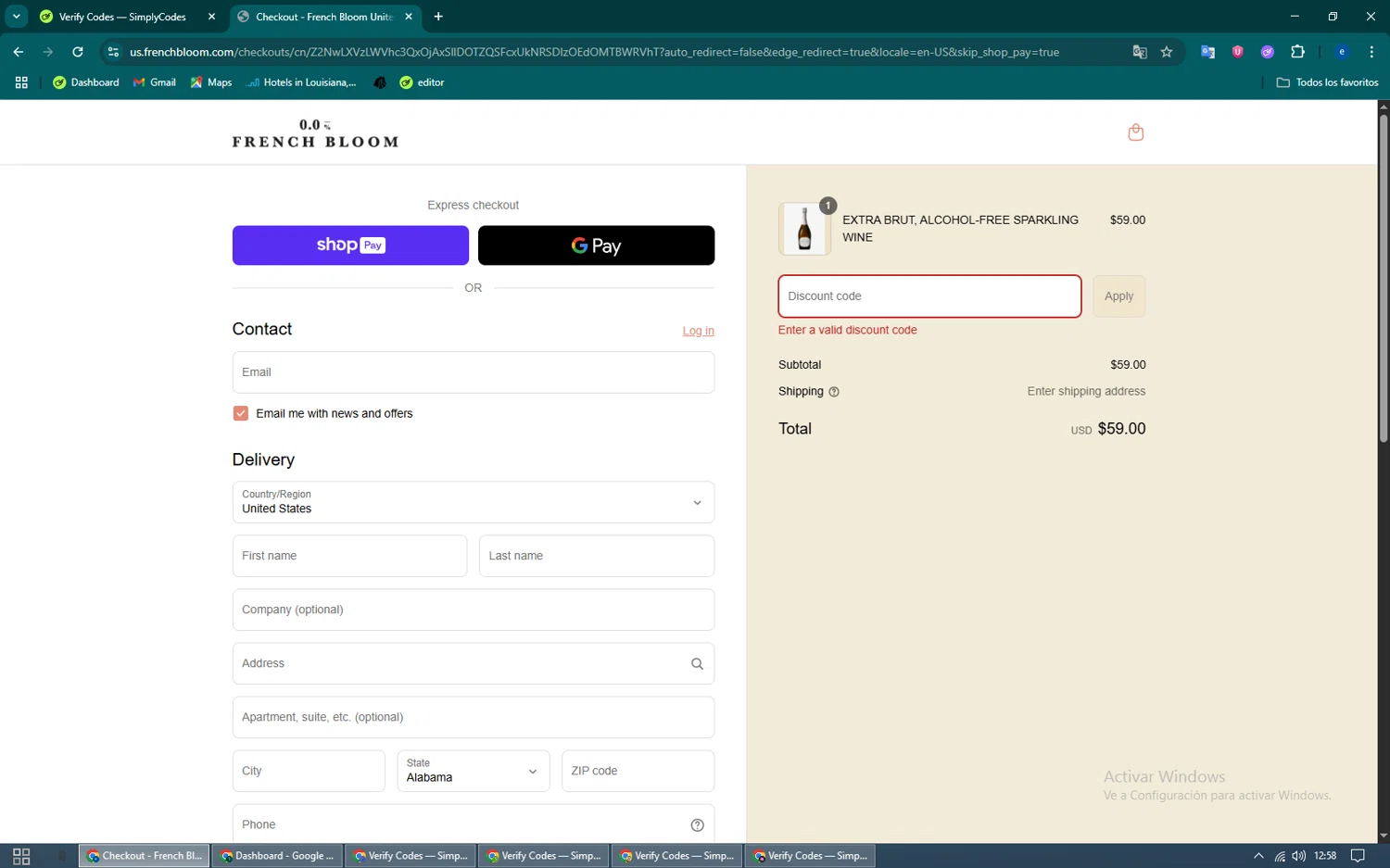Pay with the Google Pay button
Image resolution: width=1390 pixels, height=868 pixels.
(596, 245)
